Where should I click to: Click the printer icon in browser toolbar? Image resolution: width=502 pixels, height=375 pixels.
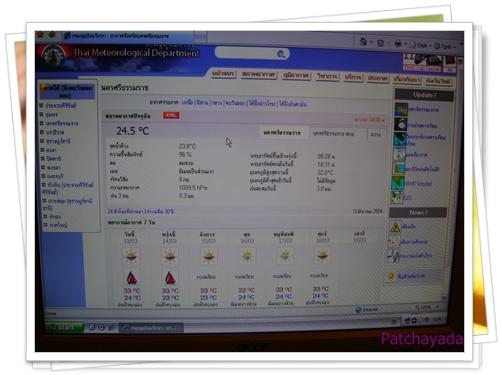(398, 43)
